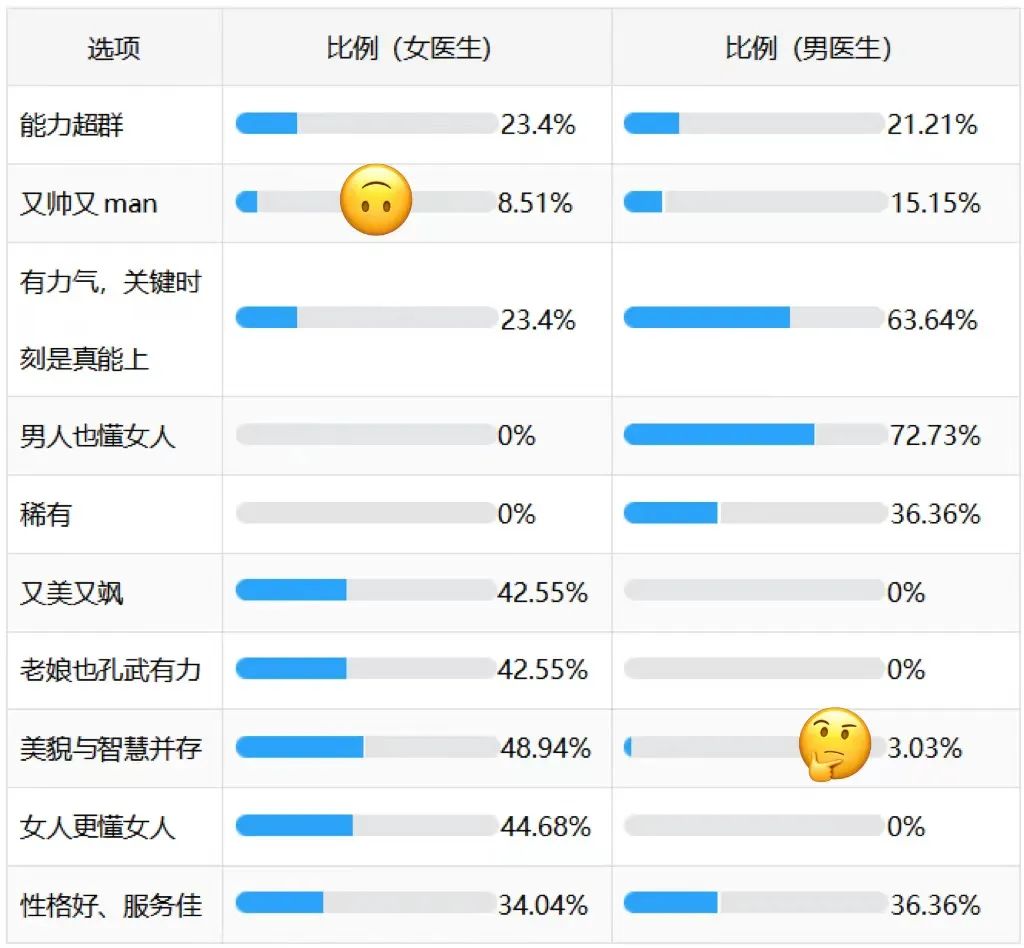The width and height of the screenshot is (1024, 948).
Task: Click the 性格好、服务佳 option label
Action: [111, 906]
